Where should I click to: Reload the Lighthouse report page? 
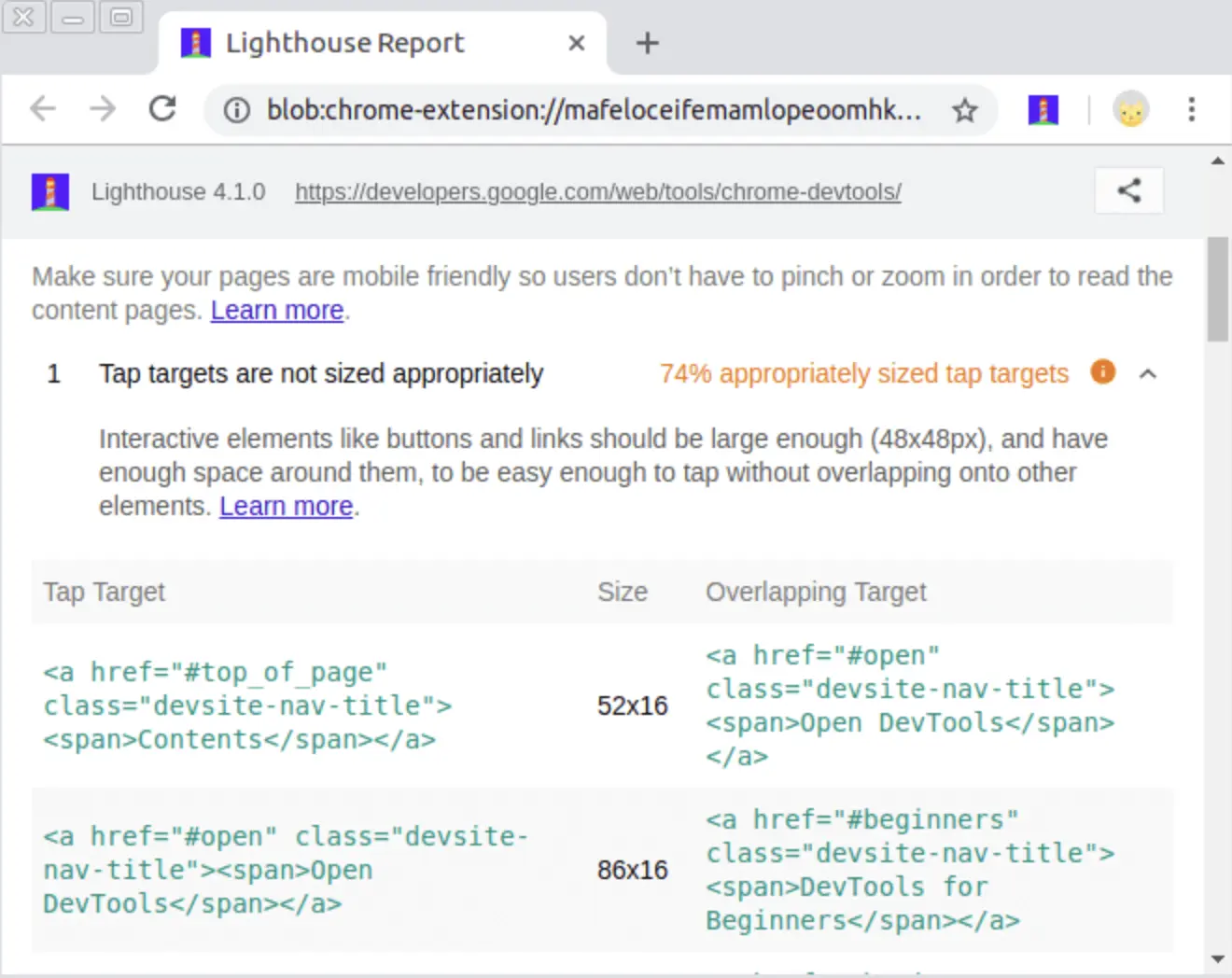point(162,109)
